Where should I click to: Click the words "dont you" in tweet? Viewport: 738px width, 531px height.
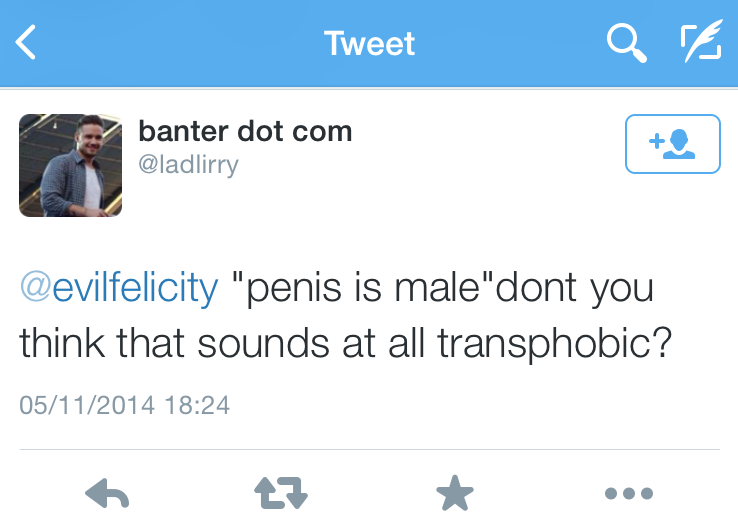tap(576, 289)
